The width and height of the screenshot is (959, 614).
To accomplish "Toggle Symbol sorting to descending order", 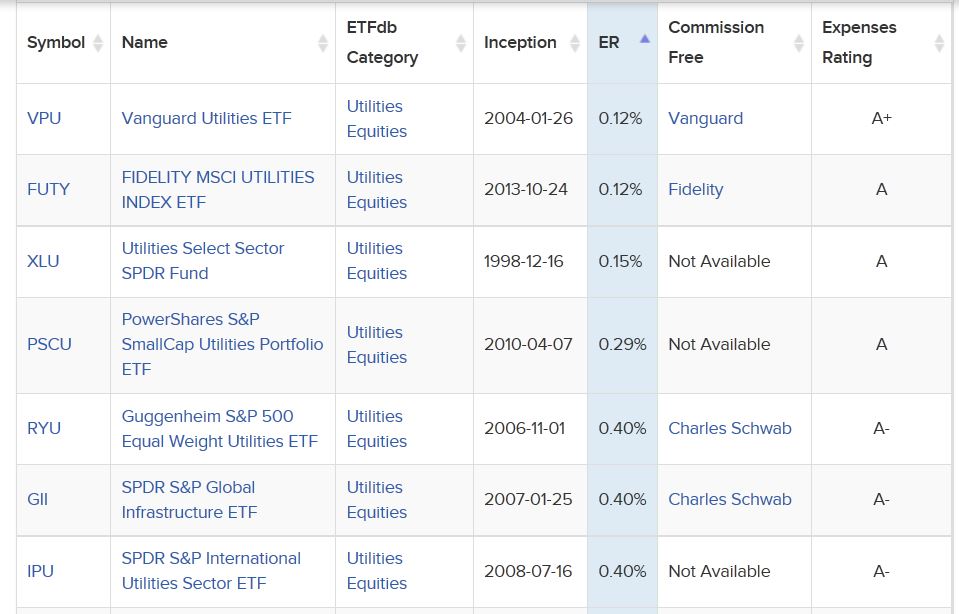I will point(97,42).
